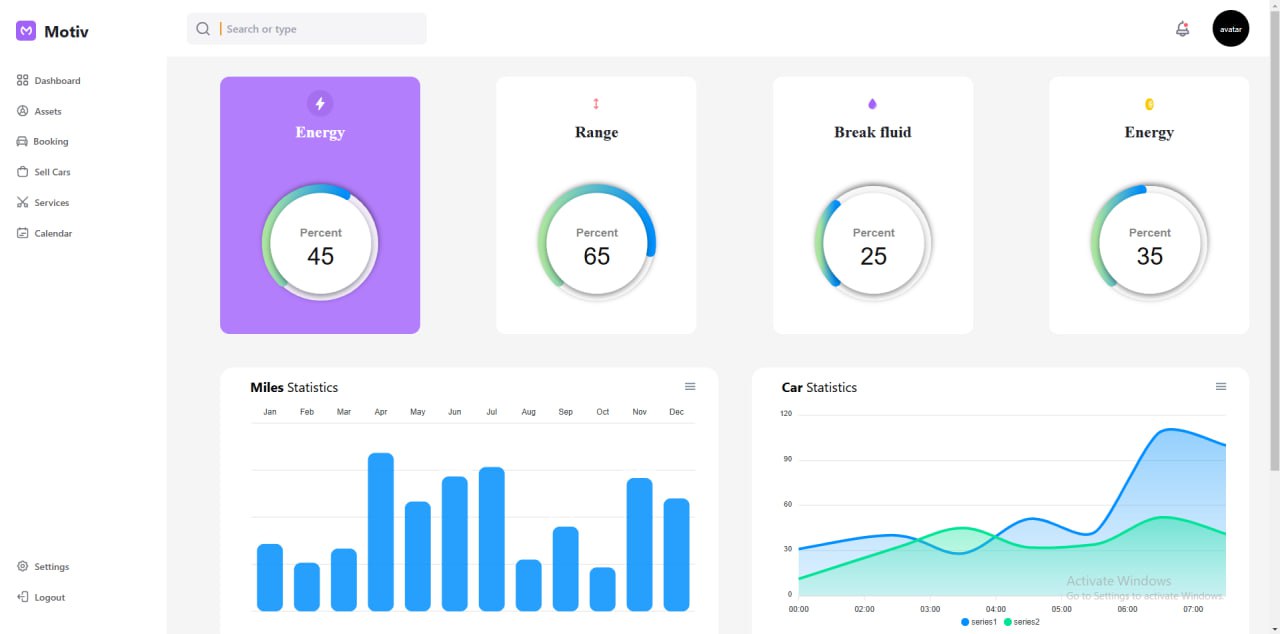Click the Miles Statistics heading

click(x=294, y=387)
